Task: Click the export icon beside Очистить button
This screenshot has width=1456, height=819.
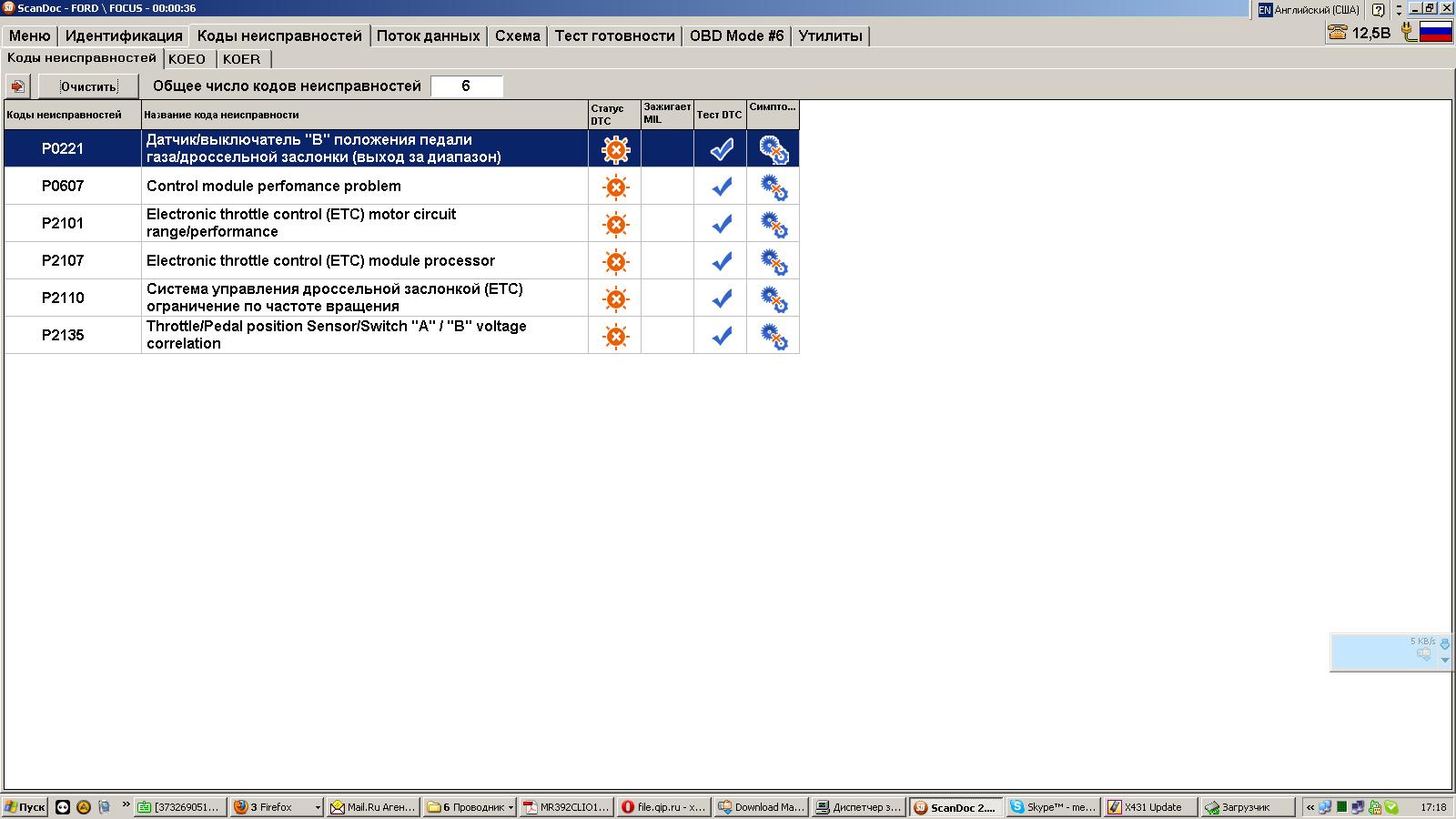Action: pyautogui.click(x=18, y=86)
